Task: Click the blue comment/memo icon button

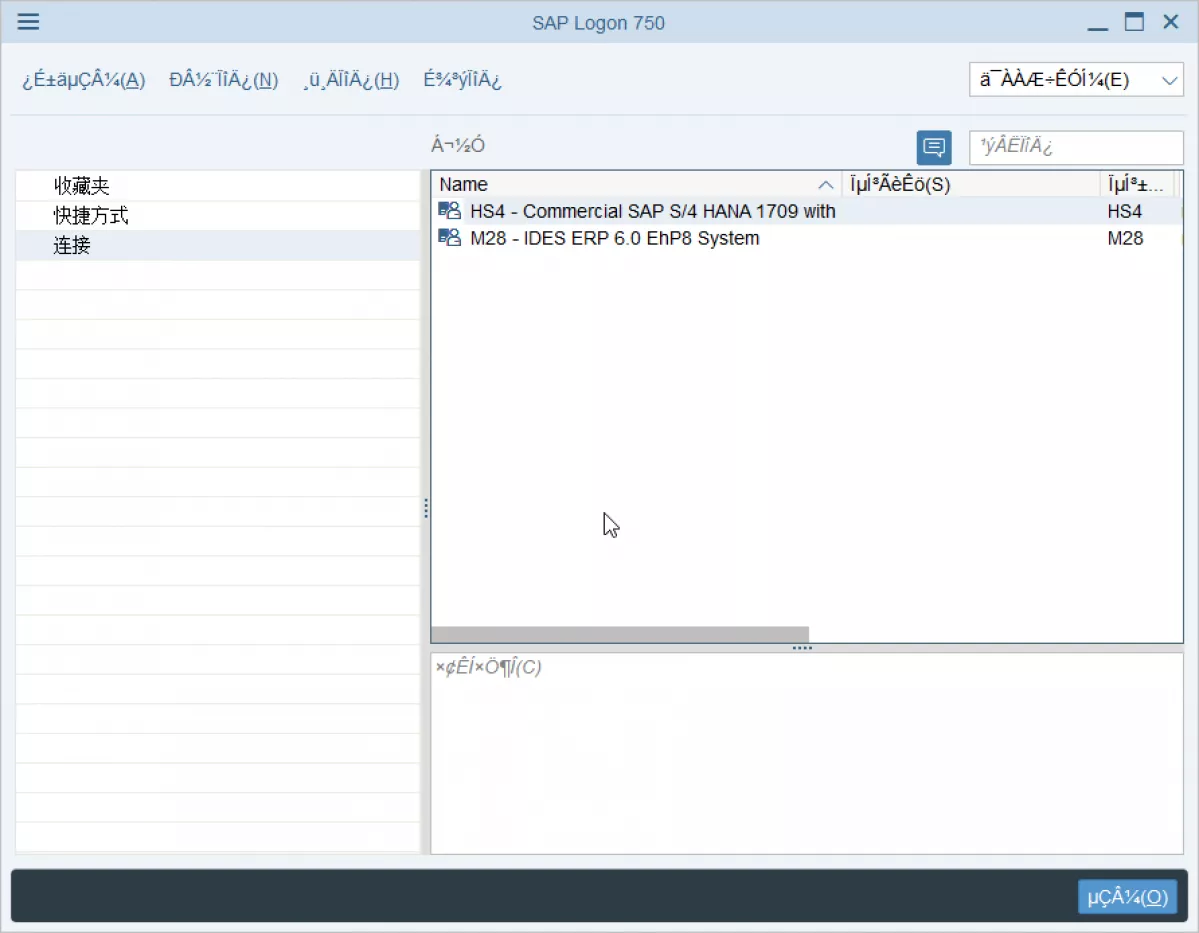Action: click(x=934, y=147)
